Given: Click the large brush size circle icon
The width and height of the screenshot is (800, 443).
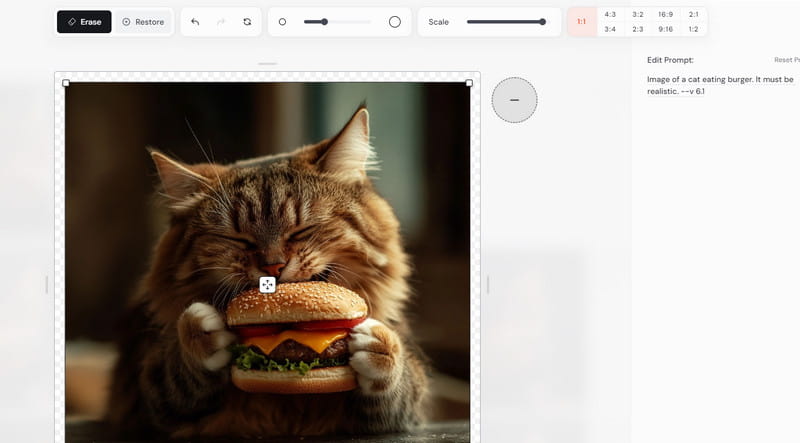Looking at the screenshot, I should [394, 22].
